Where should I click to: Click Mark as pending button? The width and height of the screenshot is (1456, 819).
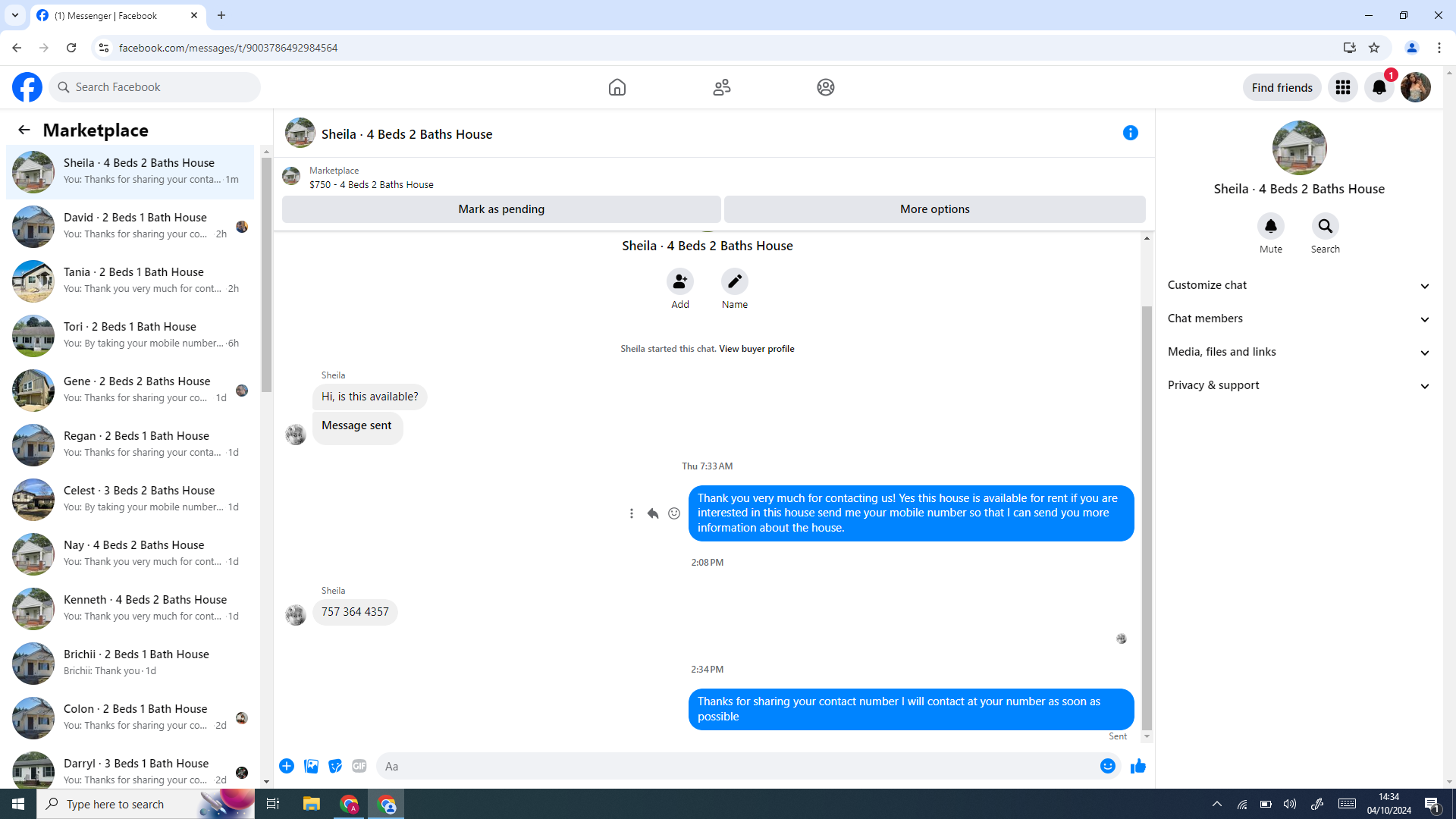501,209
